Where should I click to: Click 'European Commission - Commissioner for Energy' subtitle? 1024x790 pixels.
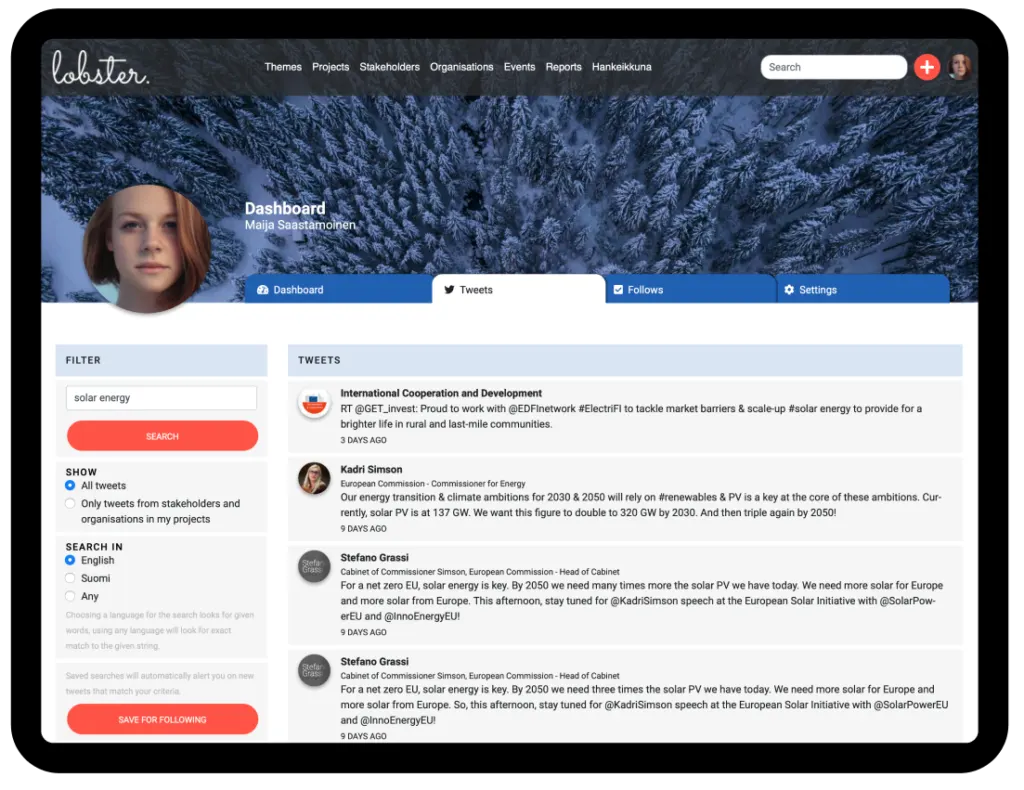click(x=432, y=484)
